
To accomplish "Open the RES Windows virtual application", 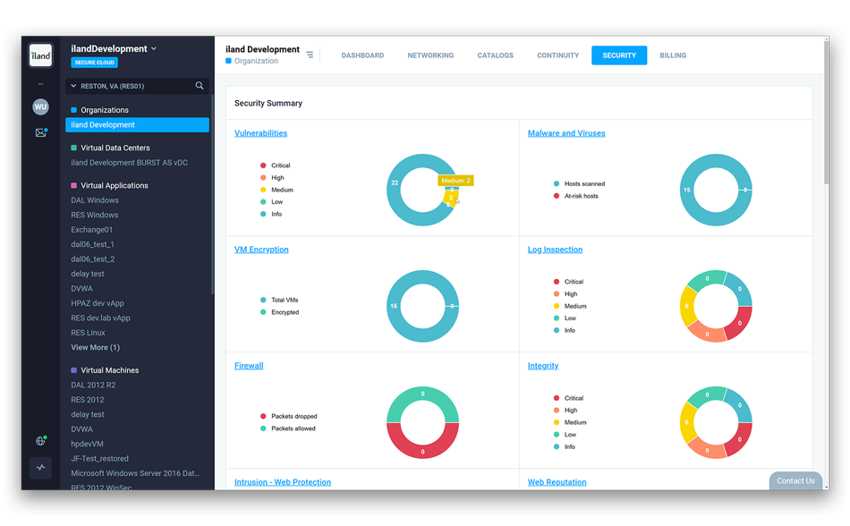I will 94,215.
